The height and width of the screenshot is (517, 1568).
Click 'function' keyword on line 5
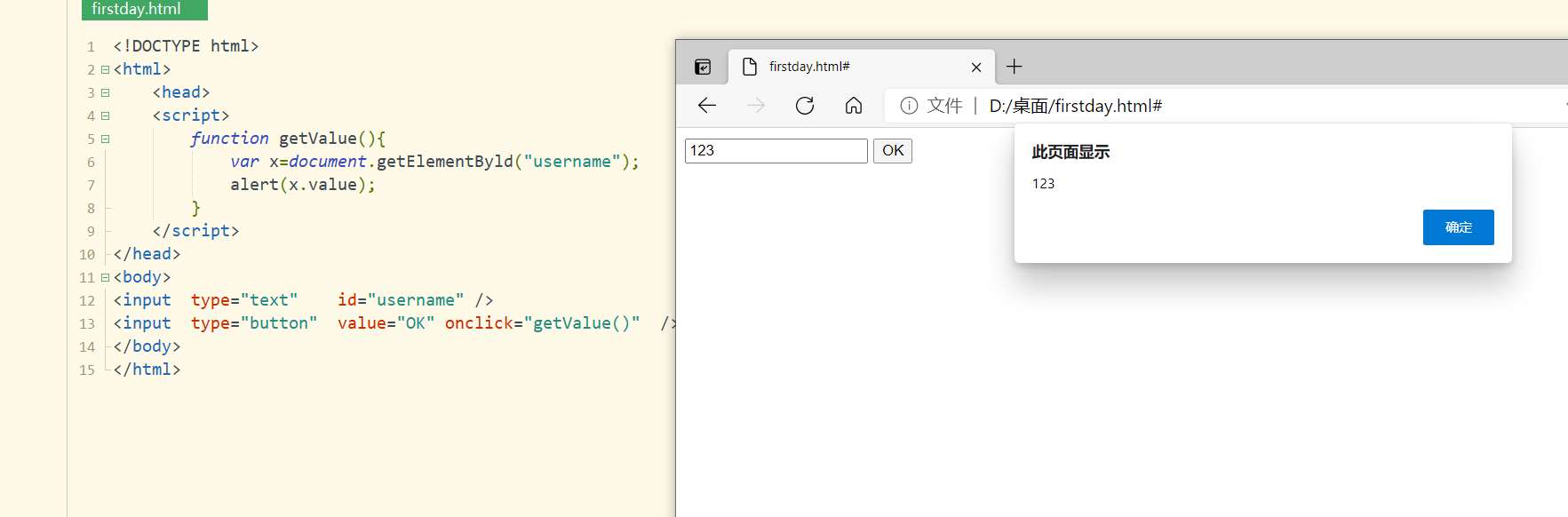229,139
